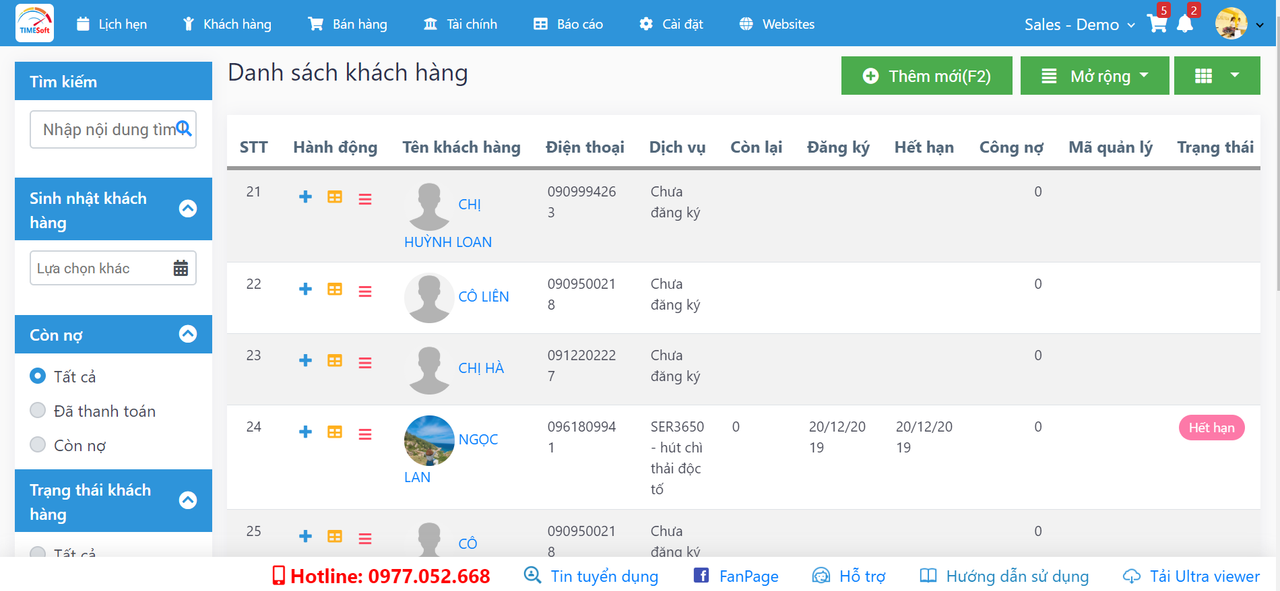The image size is (1280, 591).
Task: Open customer CHỊ HUỲNH LOAN
Action: [448, 241]
